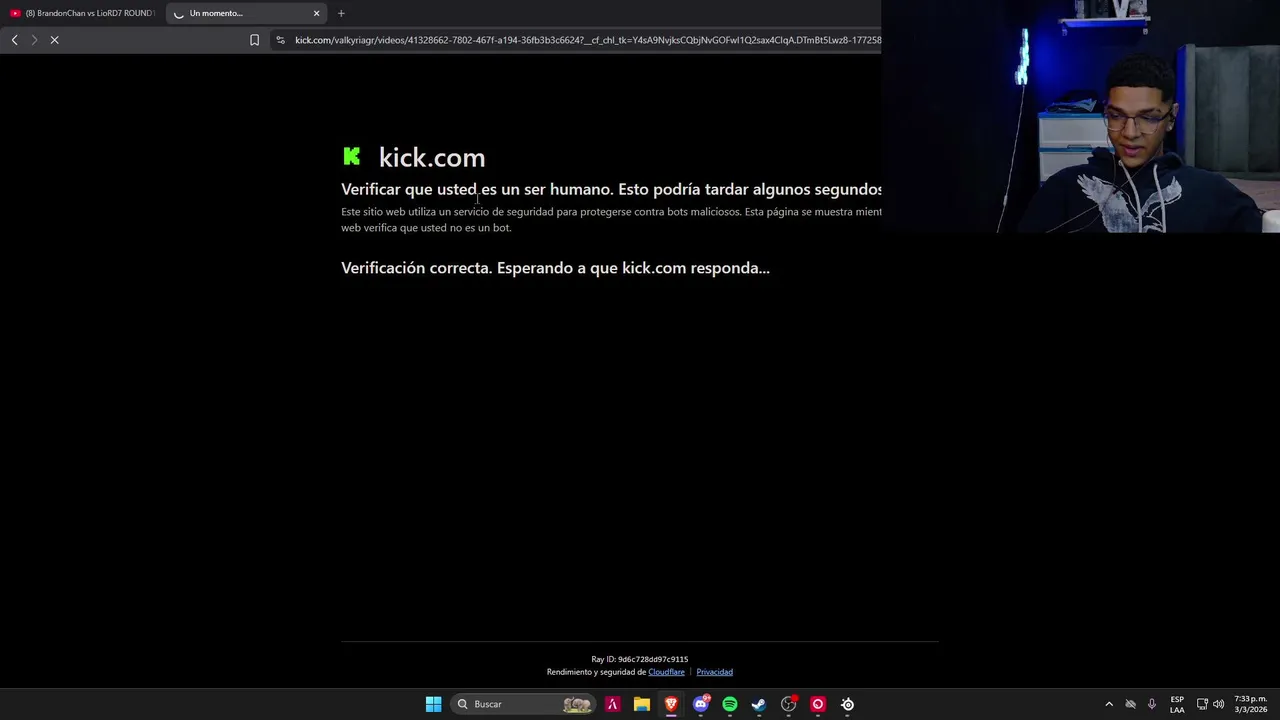Select the Ray ID text in footer
Screen dimensions: 1280x720
point(639,659)
